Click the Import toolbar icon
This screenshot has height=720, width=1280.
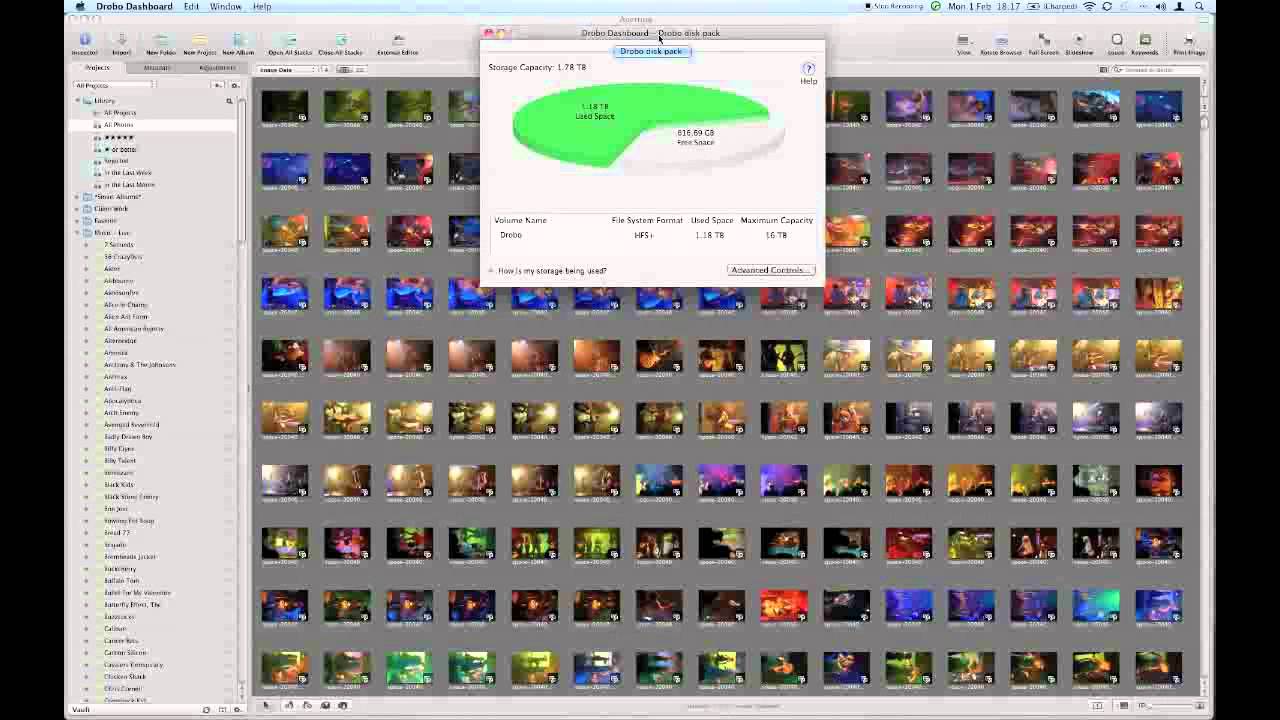tap(121, 41)
